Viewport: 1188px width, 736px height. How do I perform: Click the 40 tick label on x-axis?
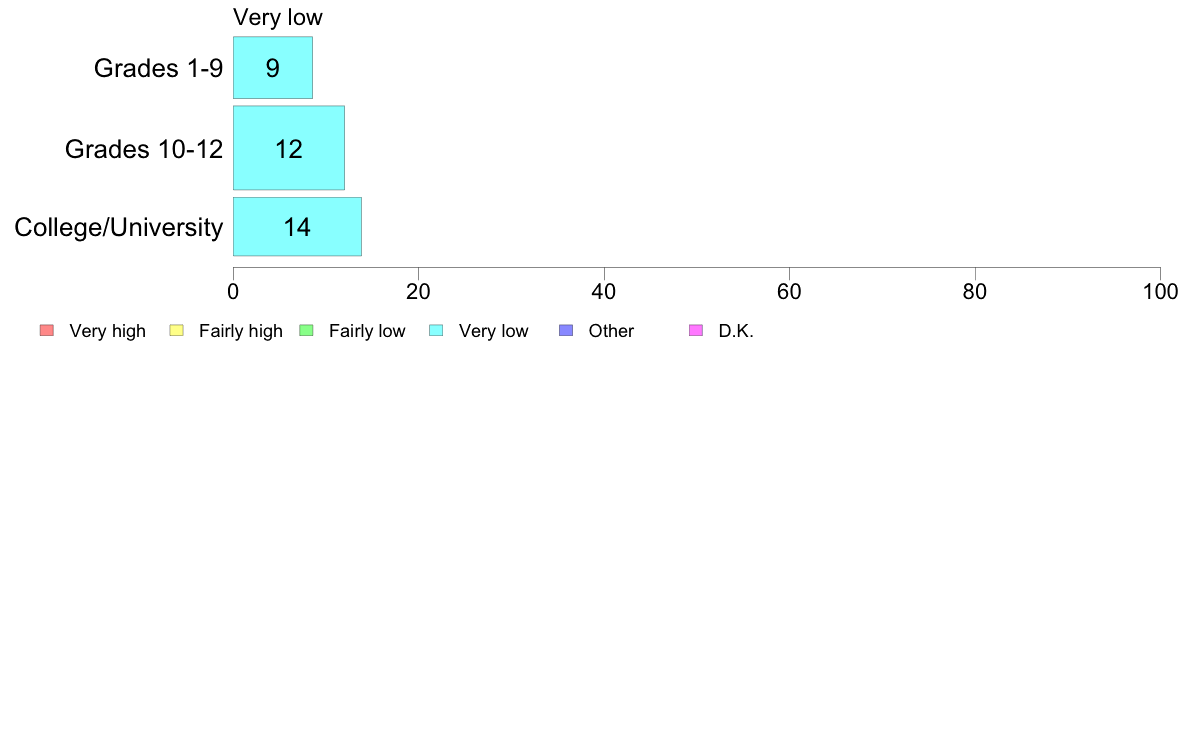click(x=604, y=291)
